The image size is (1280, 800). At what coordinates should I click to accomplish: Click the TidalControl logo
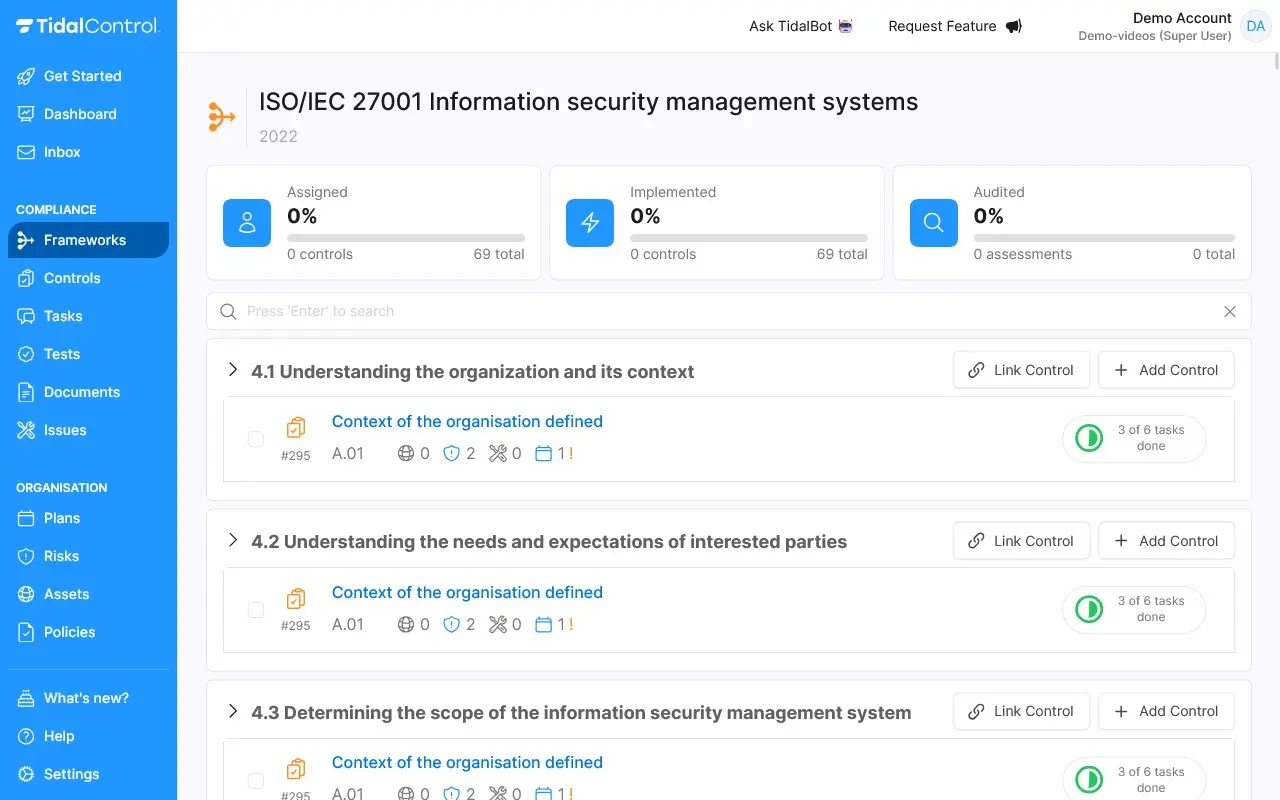coord(88,27)
